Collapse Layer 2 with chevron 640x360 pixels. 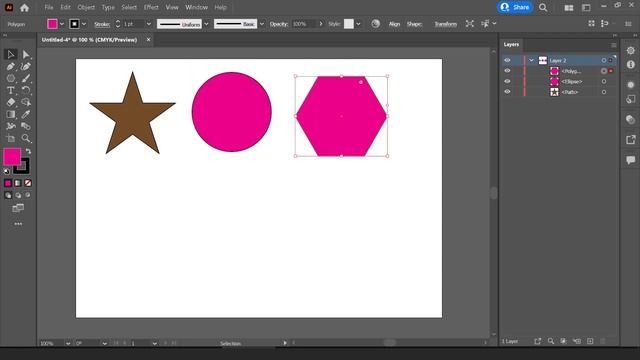pos(531,60)
